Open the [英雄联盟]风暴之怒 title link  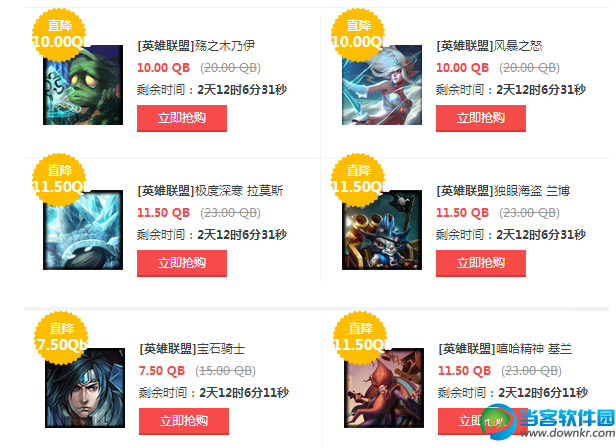[489, 46]
